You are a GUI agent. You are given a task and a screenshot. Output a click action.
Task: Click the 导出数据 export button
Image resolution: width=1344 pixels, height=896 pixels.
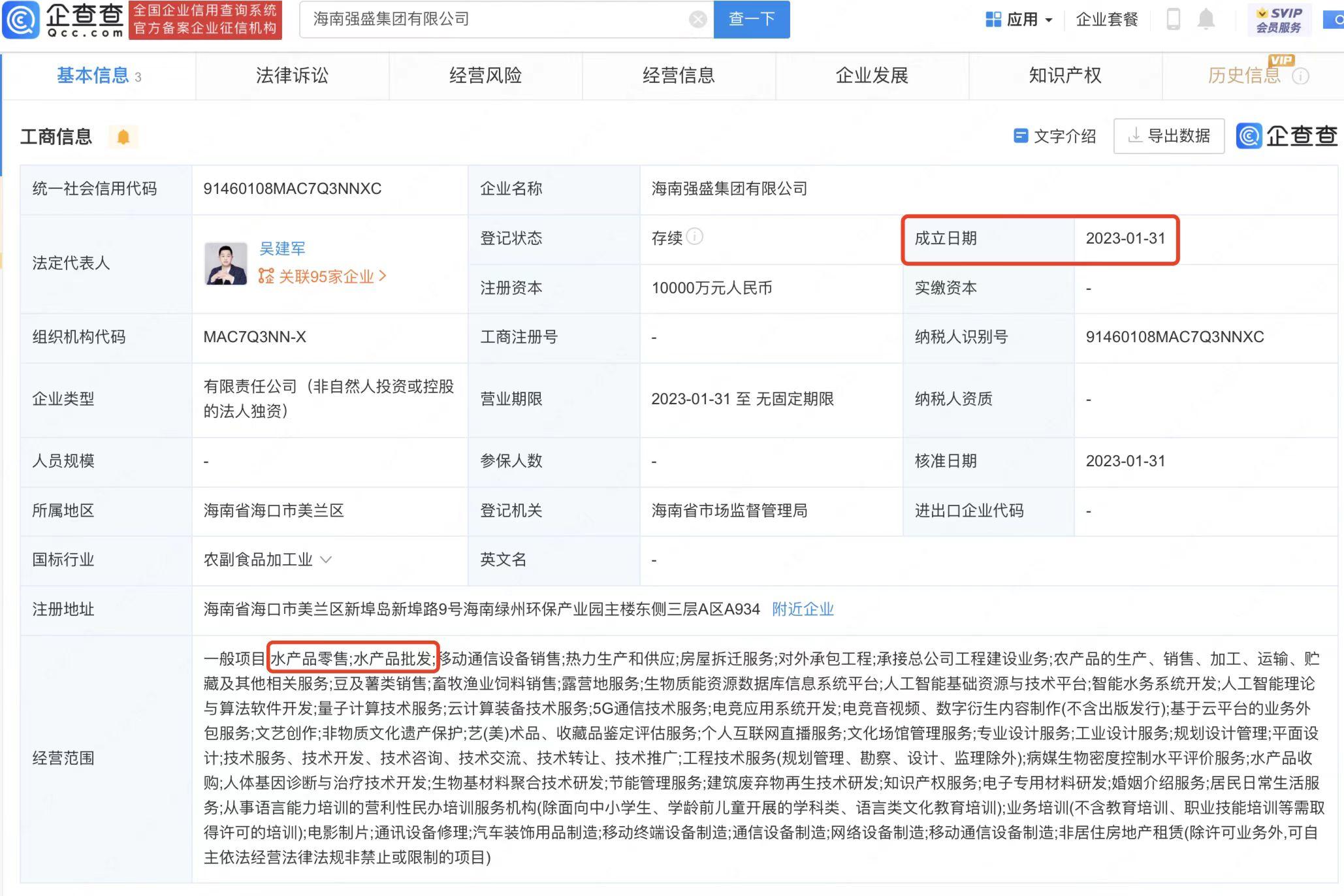tap(1168, 136)
